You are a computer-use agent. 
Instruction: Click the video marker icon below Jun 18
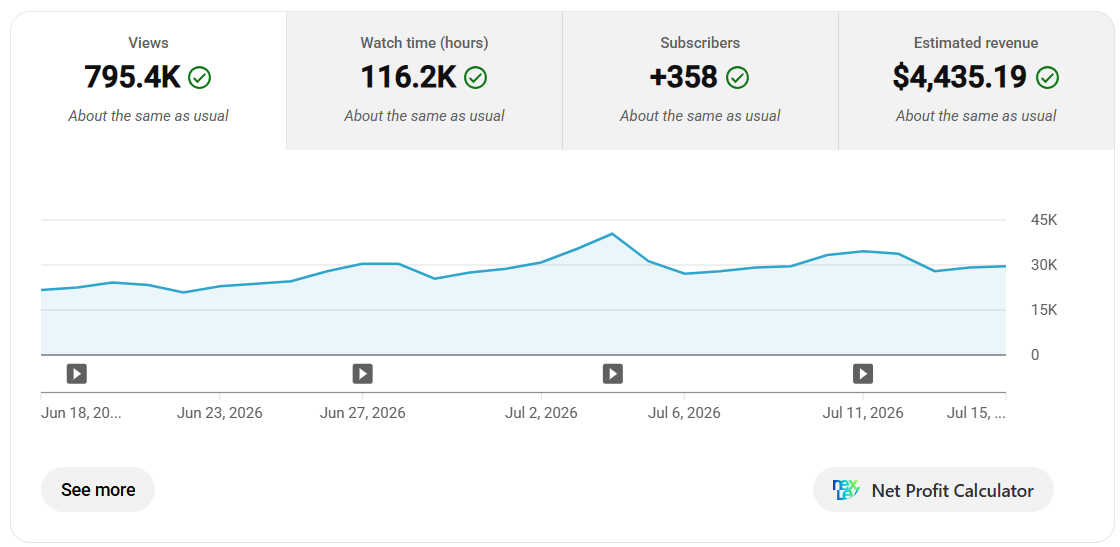point(76,373)
